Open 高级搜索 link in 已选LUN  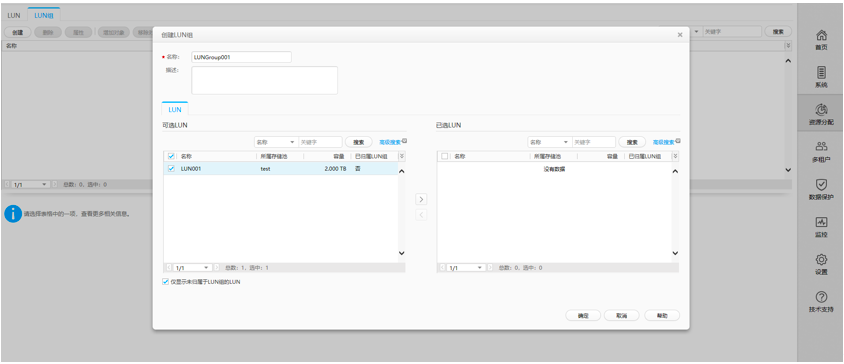coord(665,142)
